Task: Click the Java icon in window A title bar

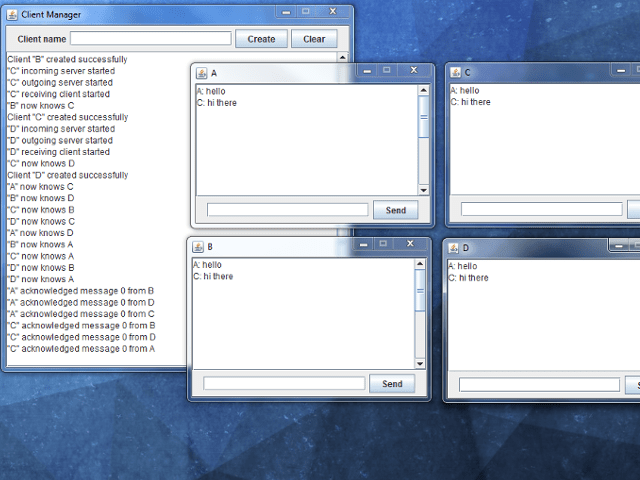Action: (x=201, y=73)
